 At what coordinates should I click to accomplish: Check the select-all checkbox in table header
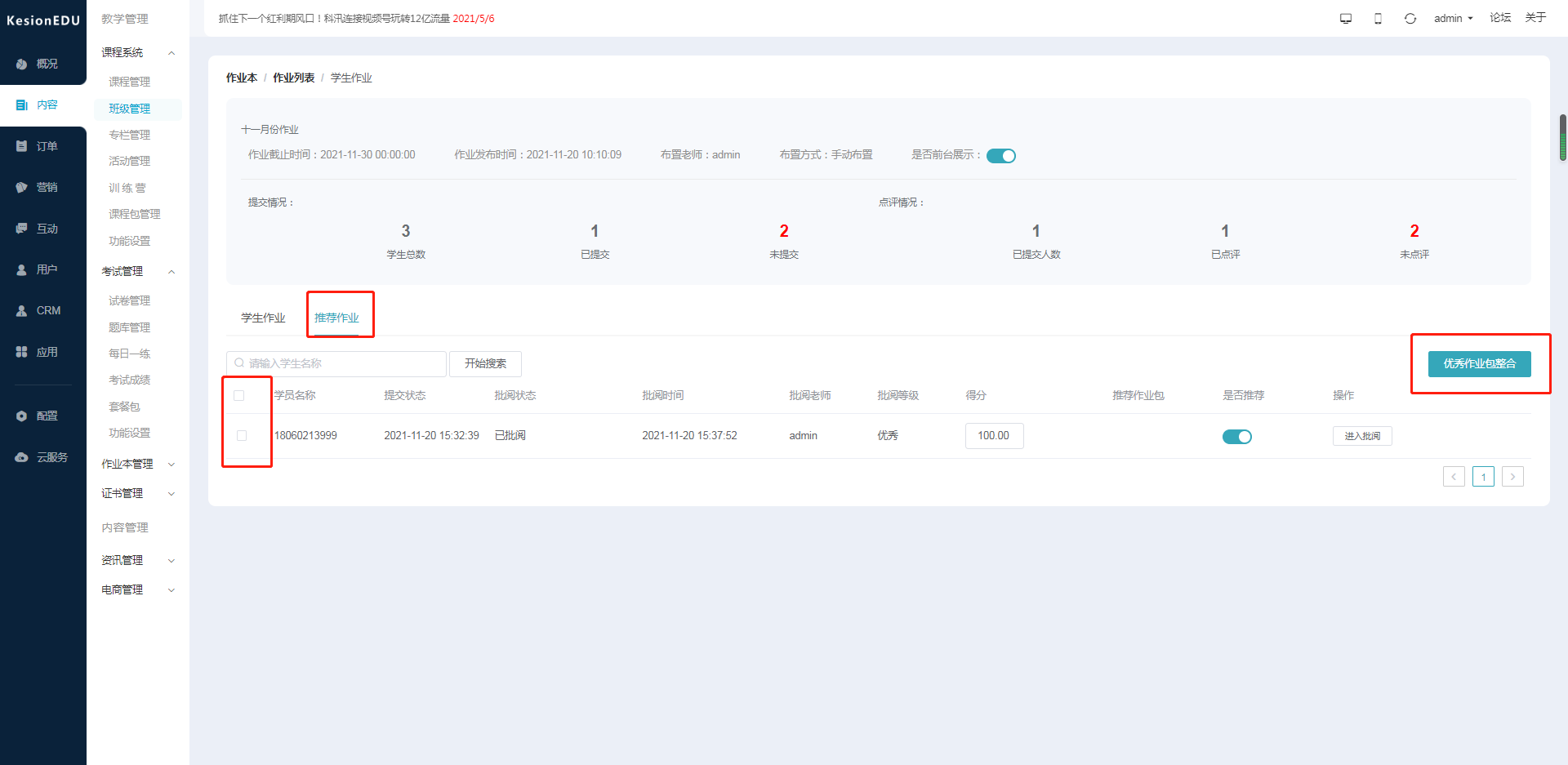pyautogui.click(x=239, y=396)
